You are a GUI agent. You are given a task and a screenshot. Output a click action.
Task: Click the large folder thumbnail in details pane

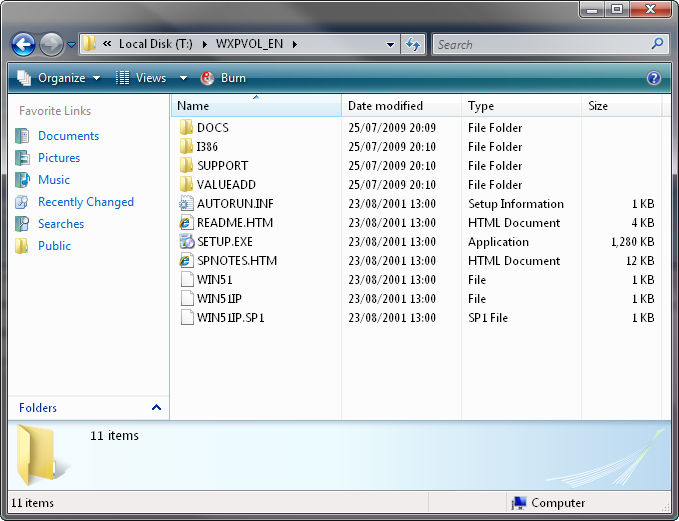[x=41, y=455]
